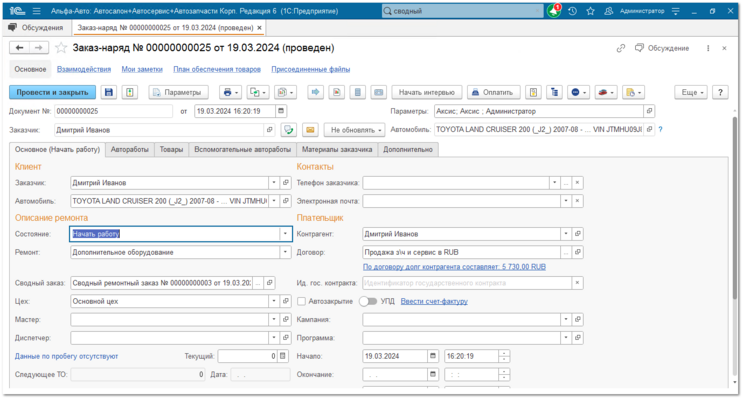Click the search field containing сводный

click(x=462, y=11)
